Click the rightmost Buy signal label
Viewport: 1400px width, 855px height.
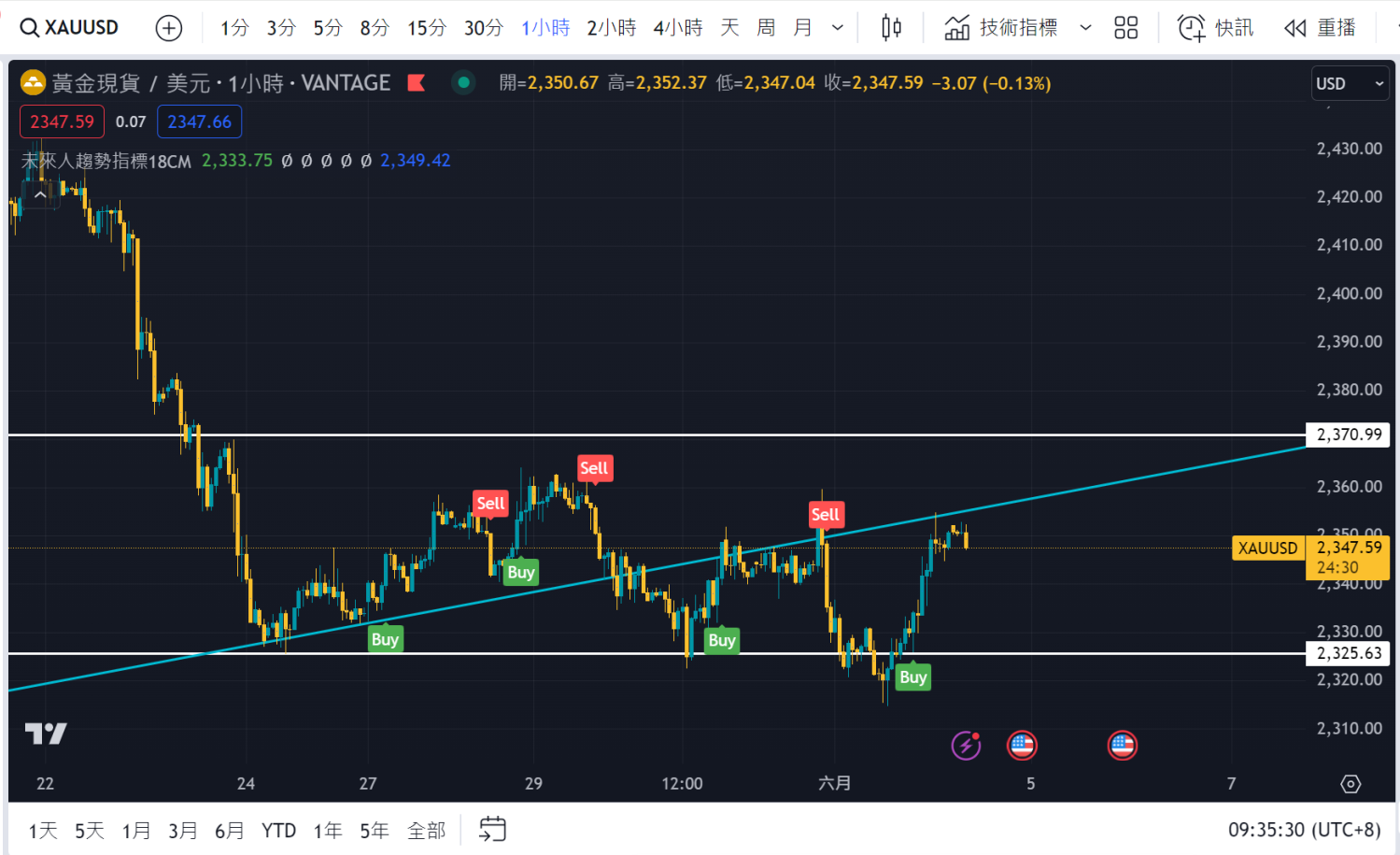[x=912, y=677]
